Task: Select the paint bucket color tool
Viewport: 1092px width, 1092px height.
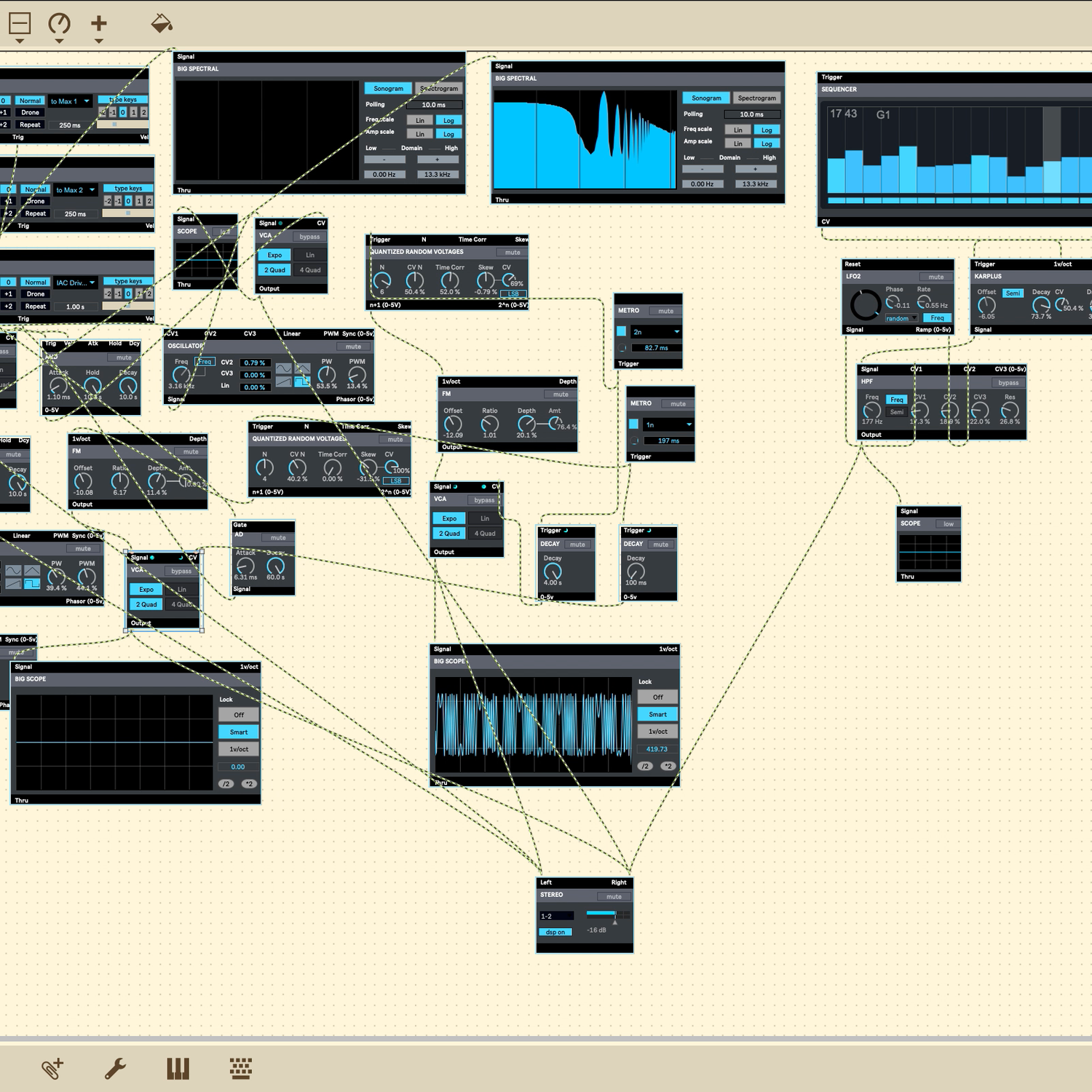Action: [161, 24]
